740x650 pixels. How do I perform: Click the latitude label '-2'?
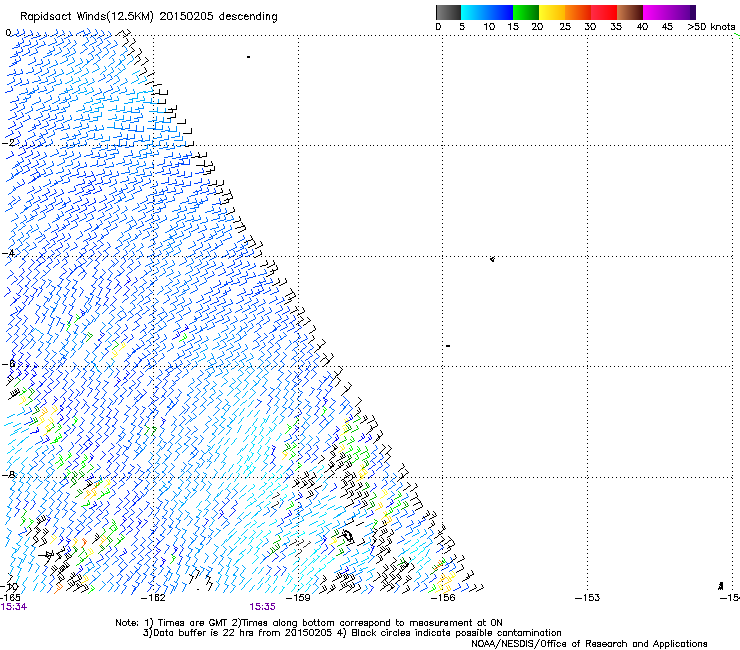[8, 143]
